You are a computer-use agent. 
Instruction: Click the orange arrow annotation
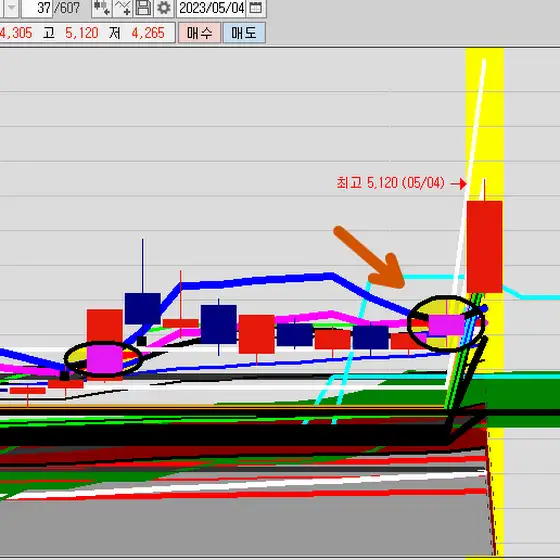(370, 258)
